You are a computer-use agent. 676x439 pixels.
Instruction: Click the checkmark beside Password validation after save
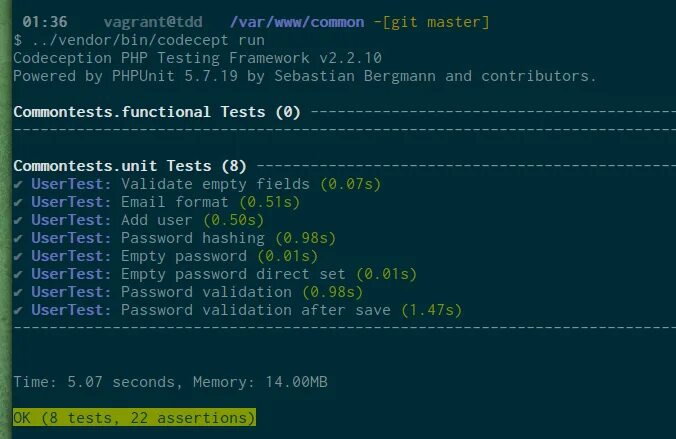(18, 310)
